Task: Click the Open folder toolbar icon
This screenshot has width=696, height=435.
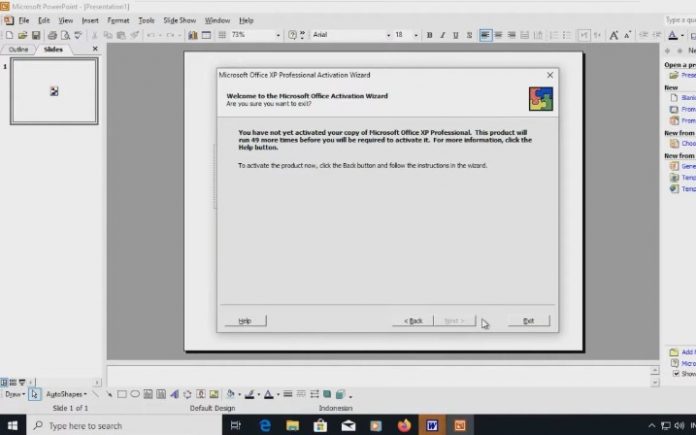Action: coord(23,35)
